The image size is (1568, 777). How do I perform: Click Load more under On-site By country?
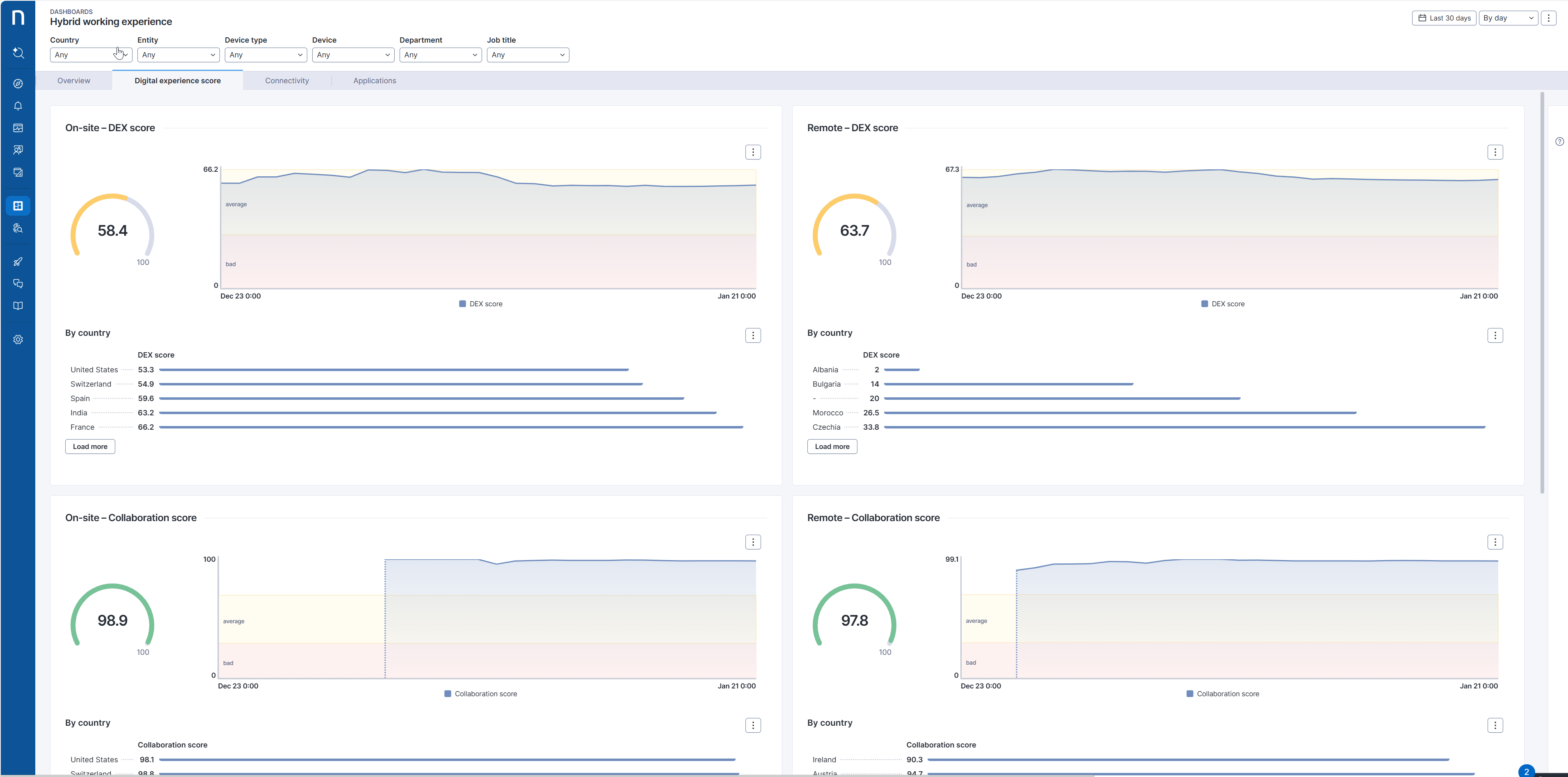[90, 447]
